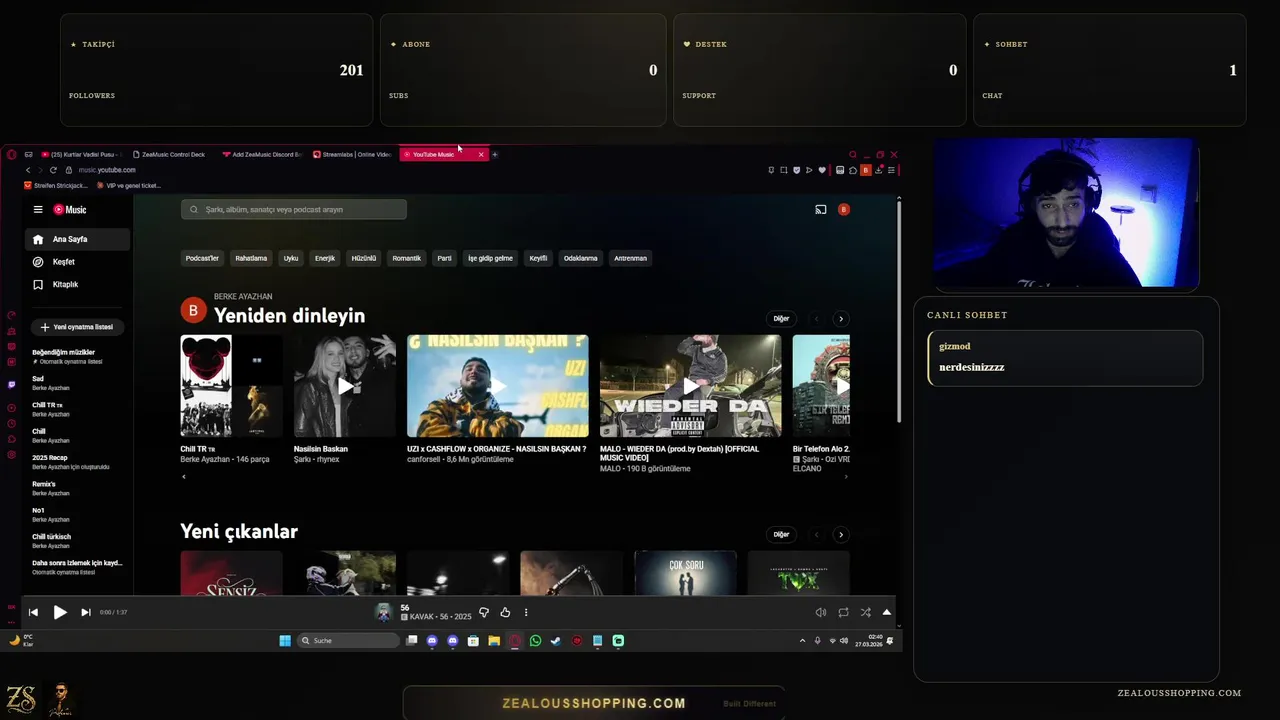1280x720 pixels.
Task: Open the YouTube Music hamburger menu
Action: point(38,210)
